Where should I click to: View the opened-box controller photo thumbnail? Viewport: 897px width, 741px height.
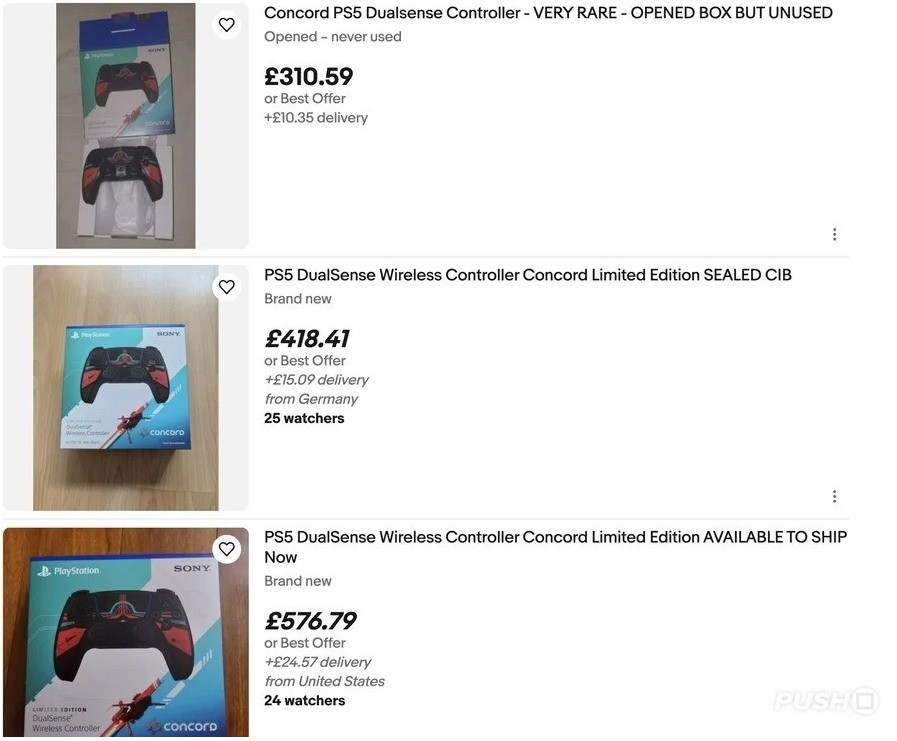coord(126,126)
